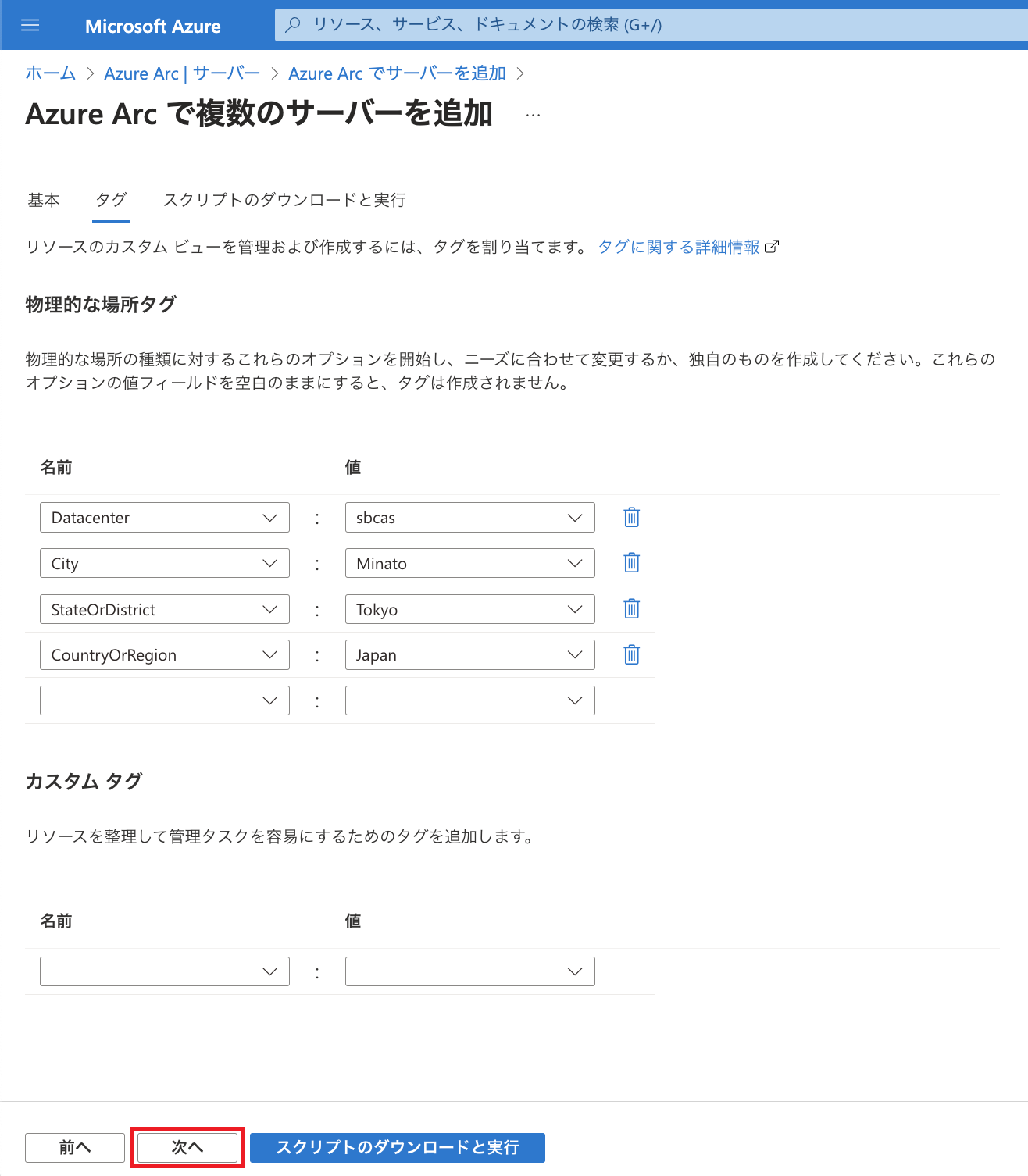This screenshot has height=1176, width=1028.
Task: Open empty physical location name dropdown
Action: [165, 700]
